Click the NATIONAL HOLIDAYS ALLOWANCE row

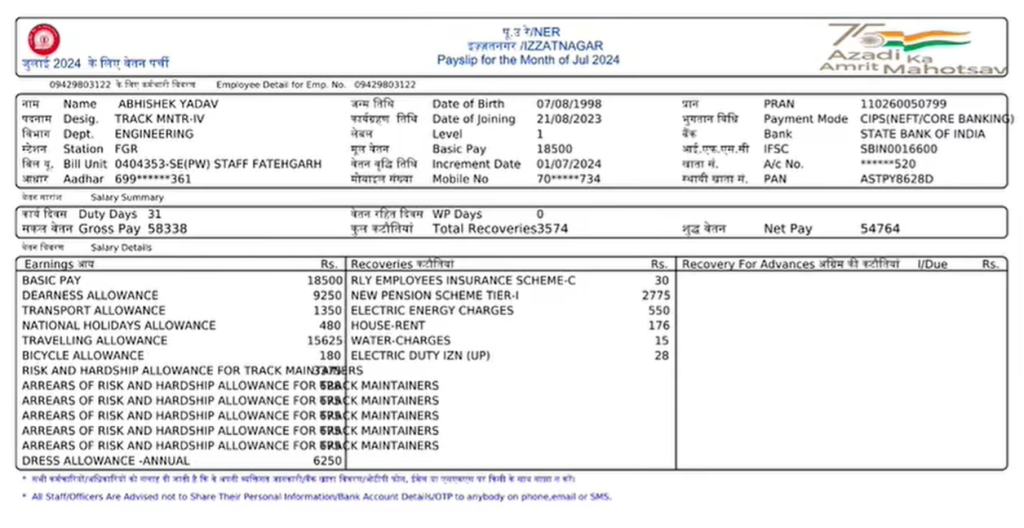pyautogui.click(x=182, y=325)
